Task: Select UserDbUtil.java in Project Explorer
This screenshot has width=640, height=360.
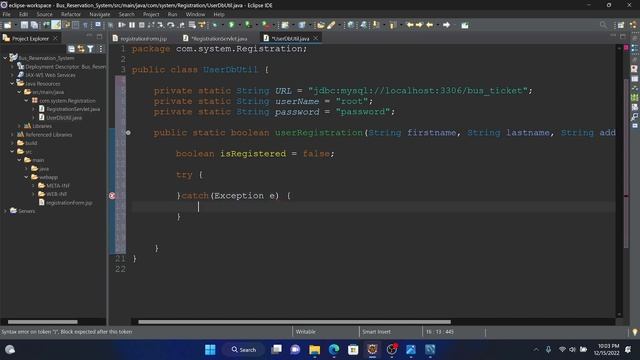Action: click(x=64, y=118)
